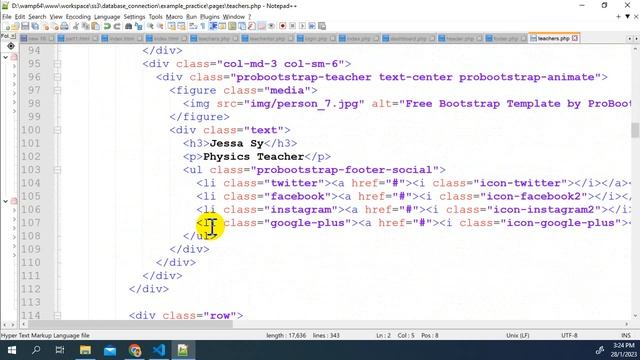Click the Close document toolbar icon

point(45,26)
